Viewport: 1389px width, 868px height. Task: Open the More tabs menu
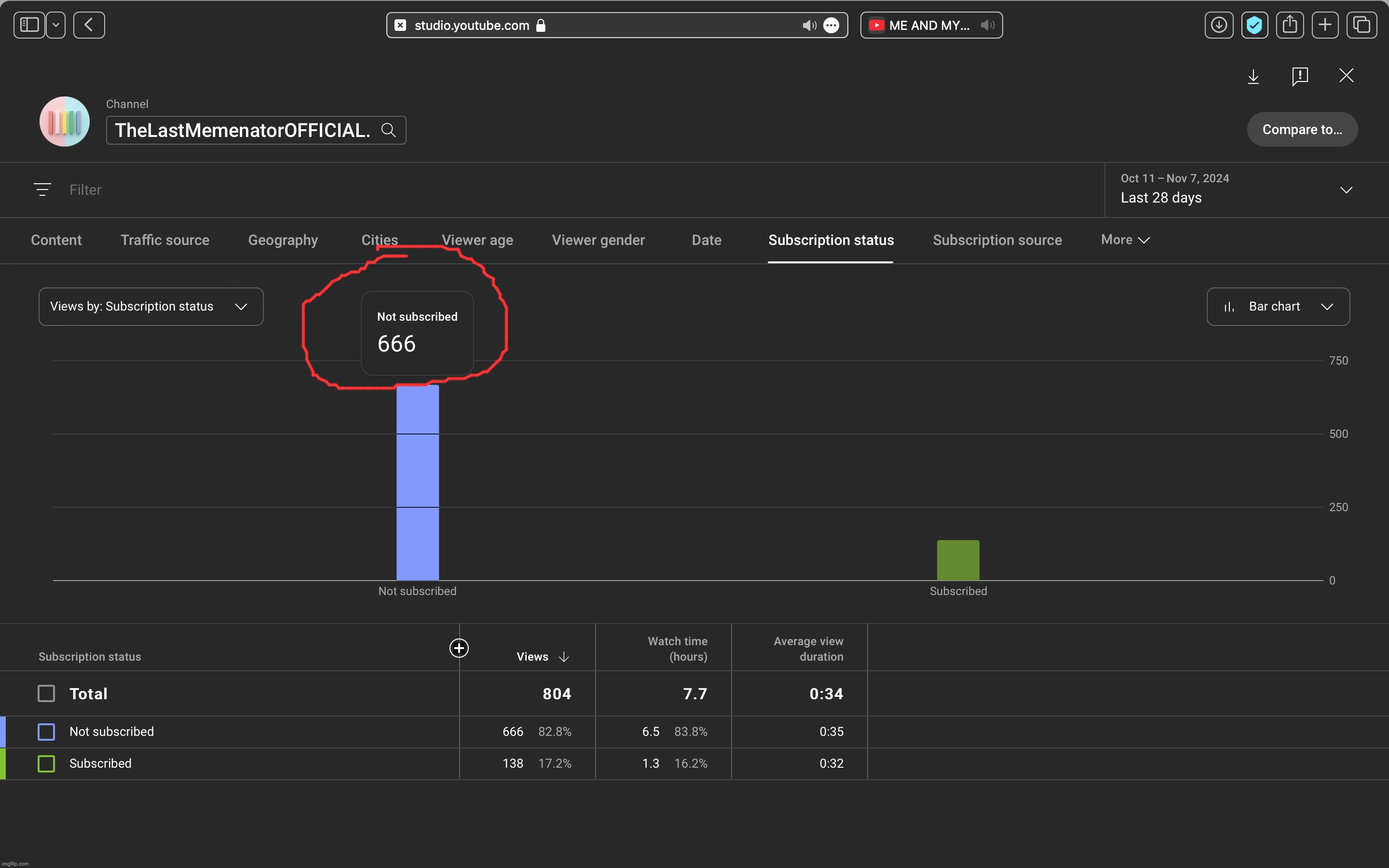[x=1125, y=240]
